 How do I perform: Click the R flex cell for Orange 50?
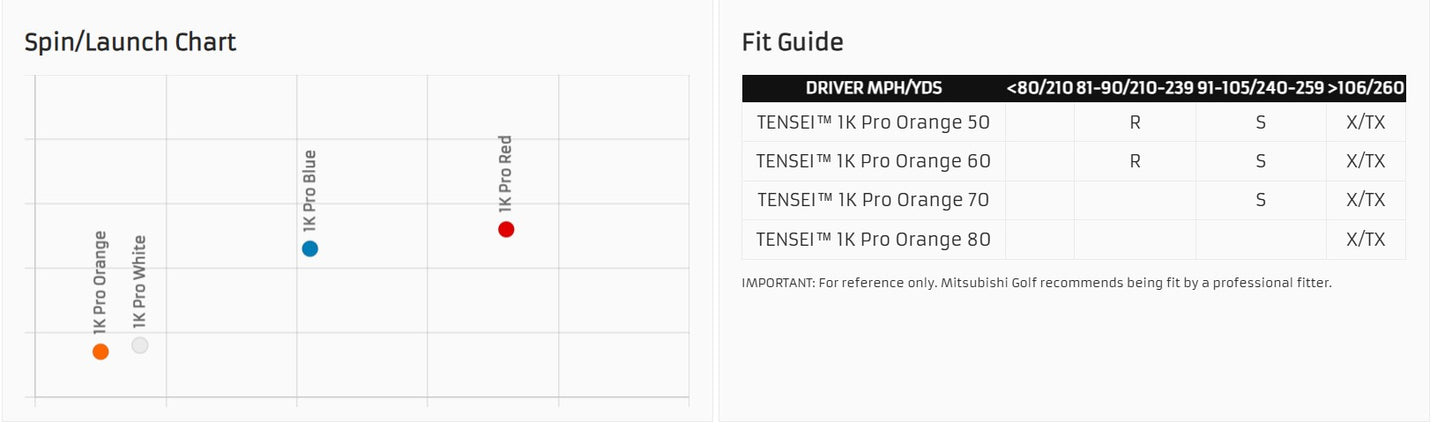click(1135, 122)
